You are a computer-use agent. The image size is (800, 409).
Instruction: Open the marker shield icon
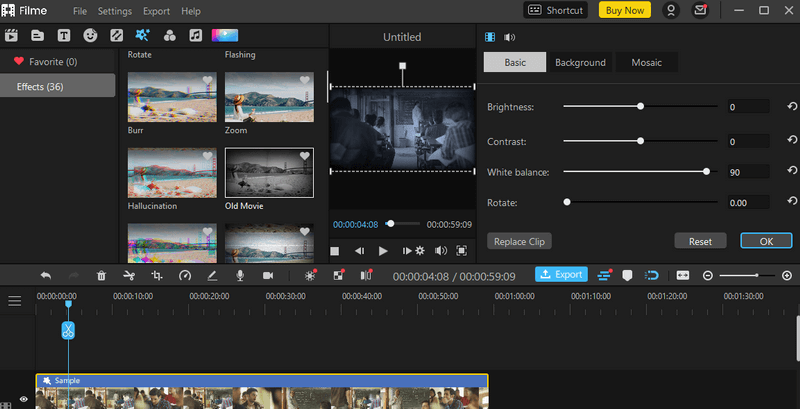pos(627,275)
